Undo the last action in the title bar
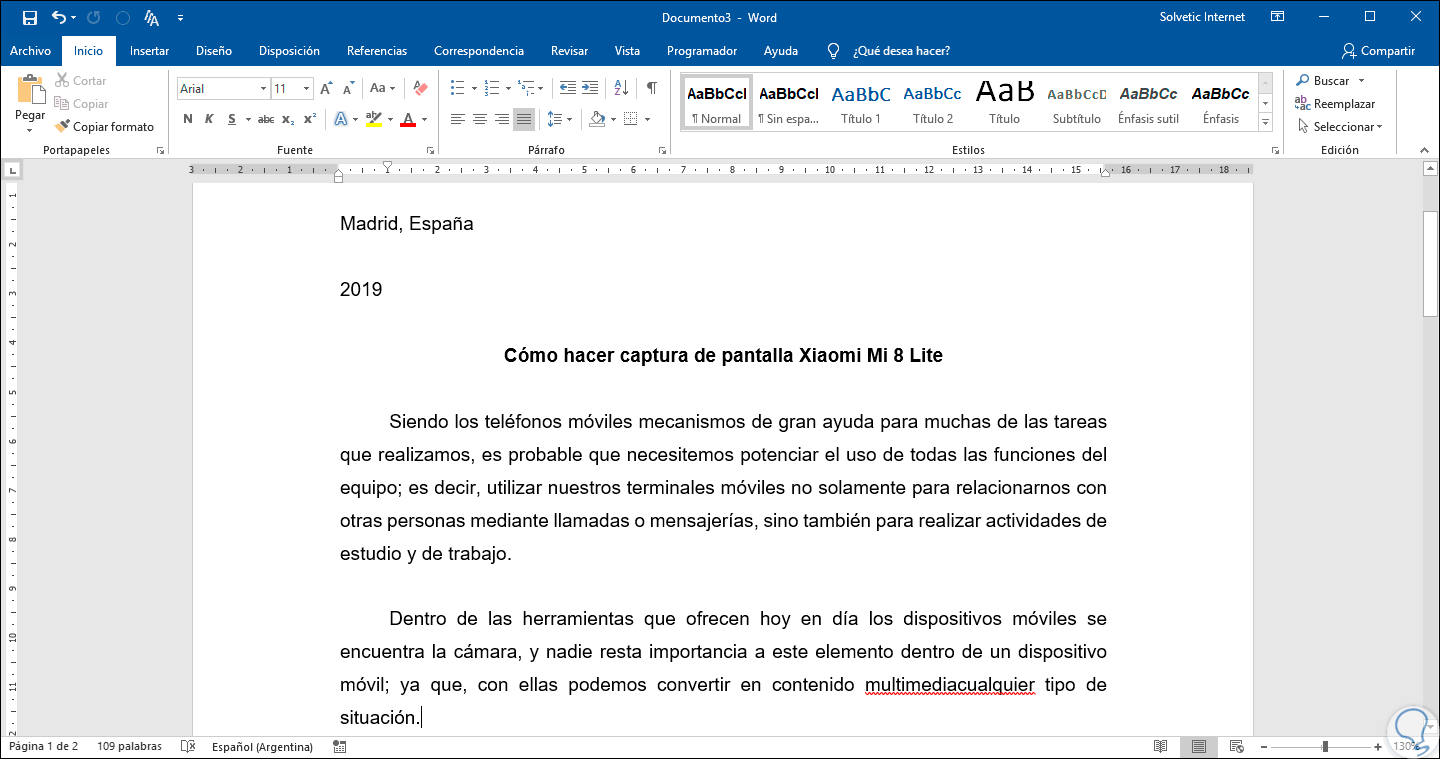 pyautogui.click(x=59, y=18)
